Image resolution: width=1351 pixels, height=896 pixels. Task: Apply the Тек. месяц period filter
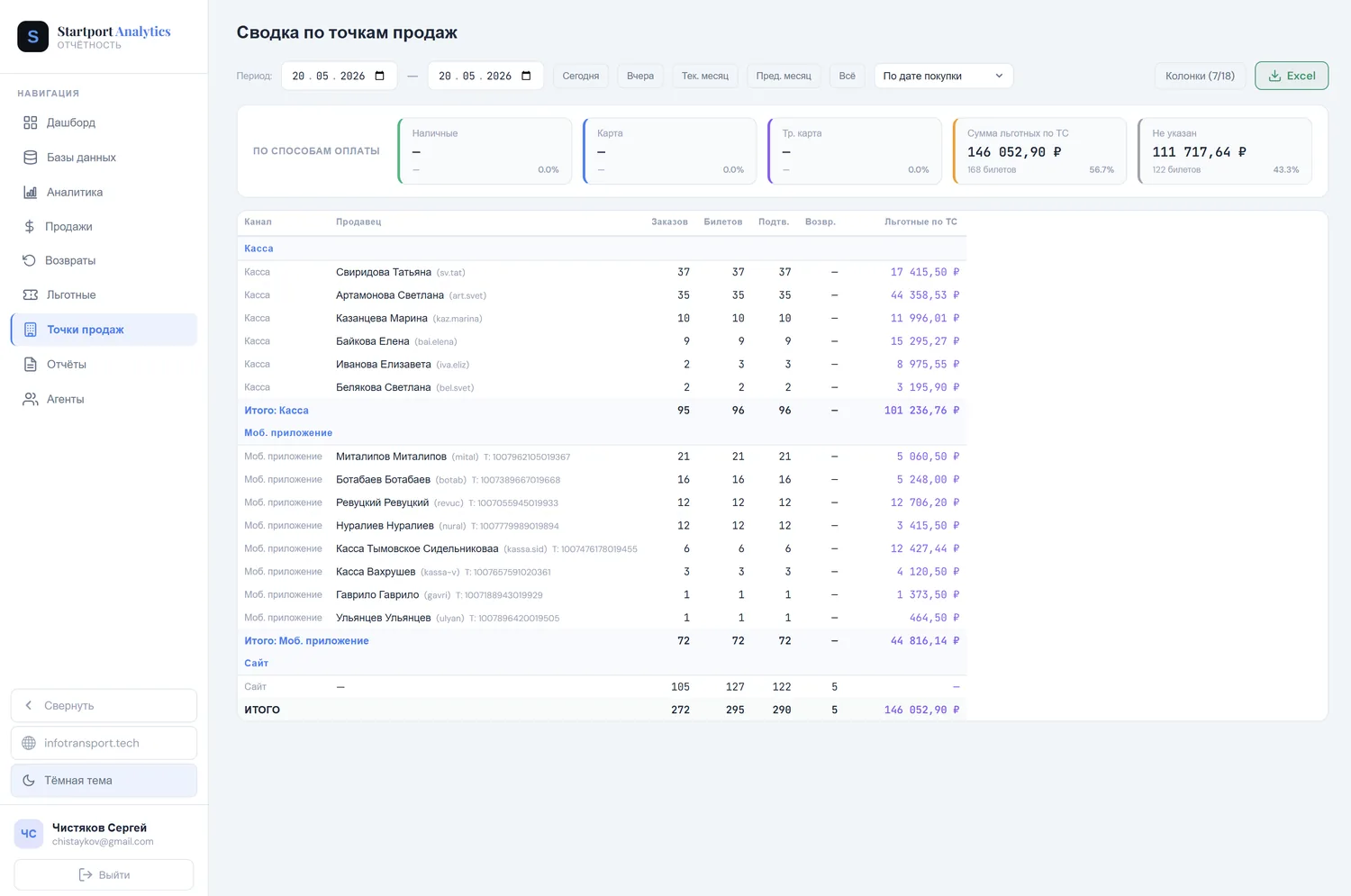pyautogui.click(x=705, y=76)
